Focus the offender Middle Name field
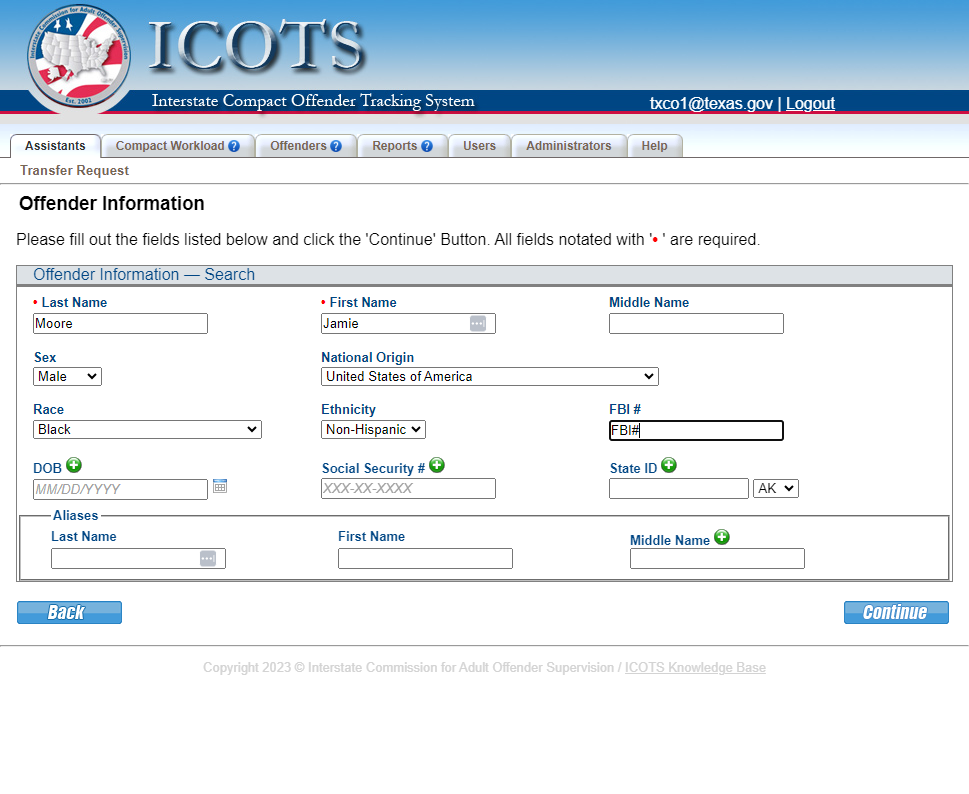This screenshot has width=969, height=794. pyautogui.click(x=696, y=323)
